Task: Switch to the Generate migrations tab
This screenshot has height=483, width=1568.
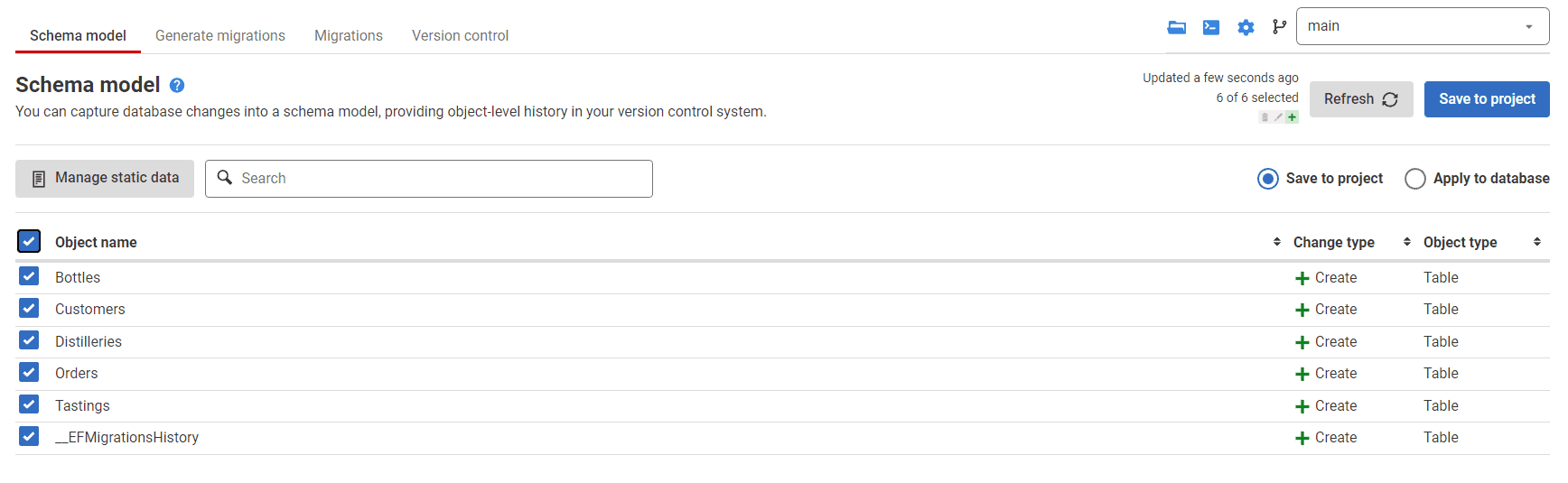Action: (220, 35)
